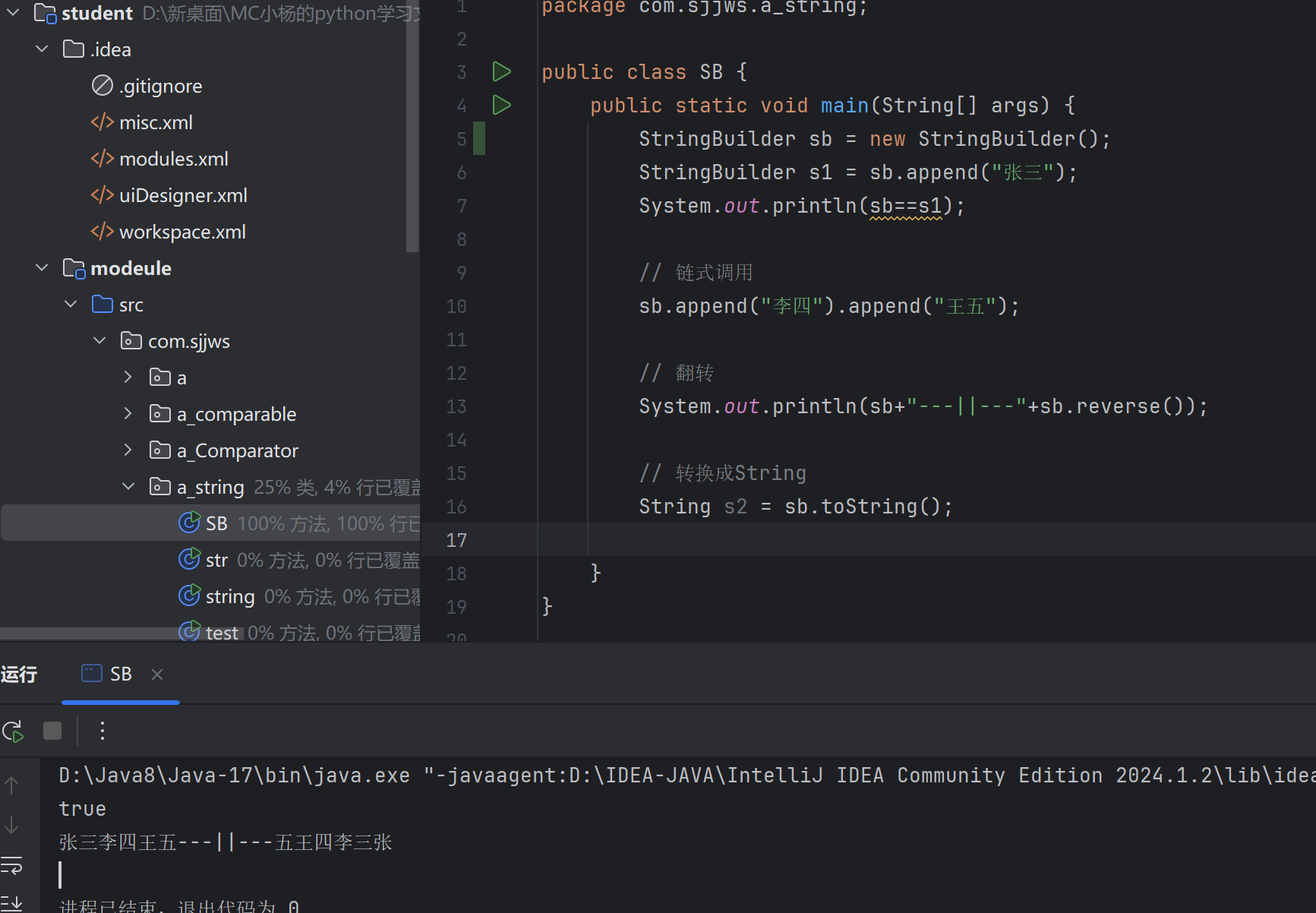Select the .gitignore file
This screenshot has width=1316, height=913.
point(160,87)
